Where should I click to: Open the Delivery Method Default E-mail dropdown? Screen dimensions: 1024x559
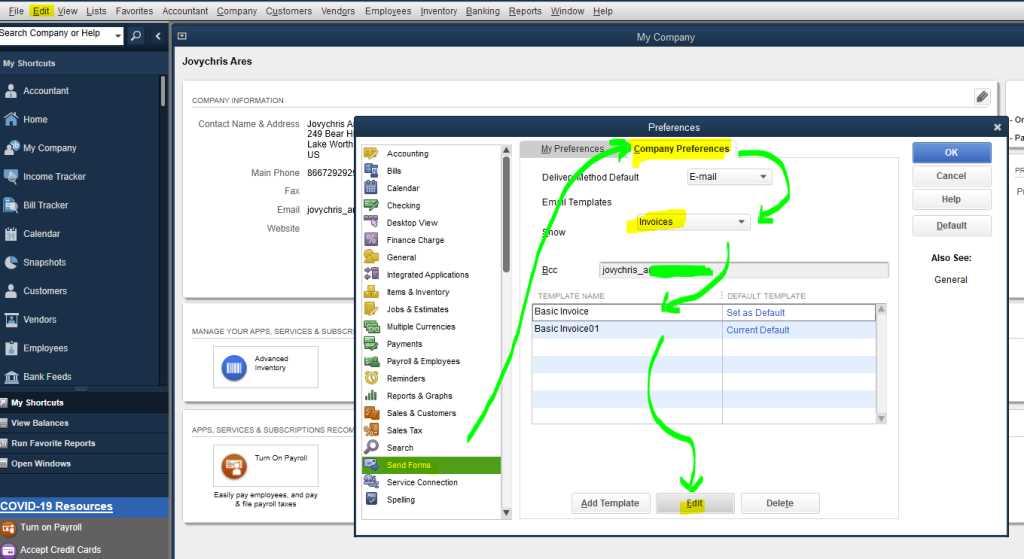[729, 177]
